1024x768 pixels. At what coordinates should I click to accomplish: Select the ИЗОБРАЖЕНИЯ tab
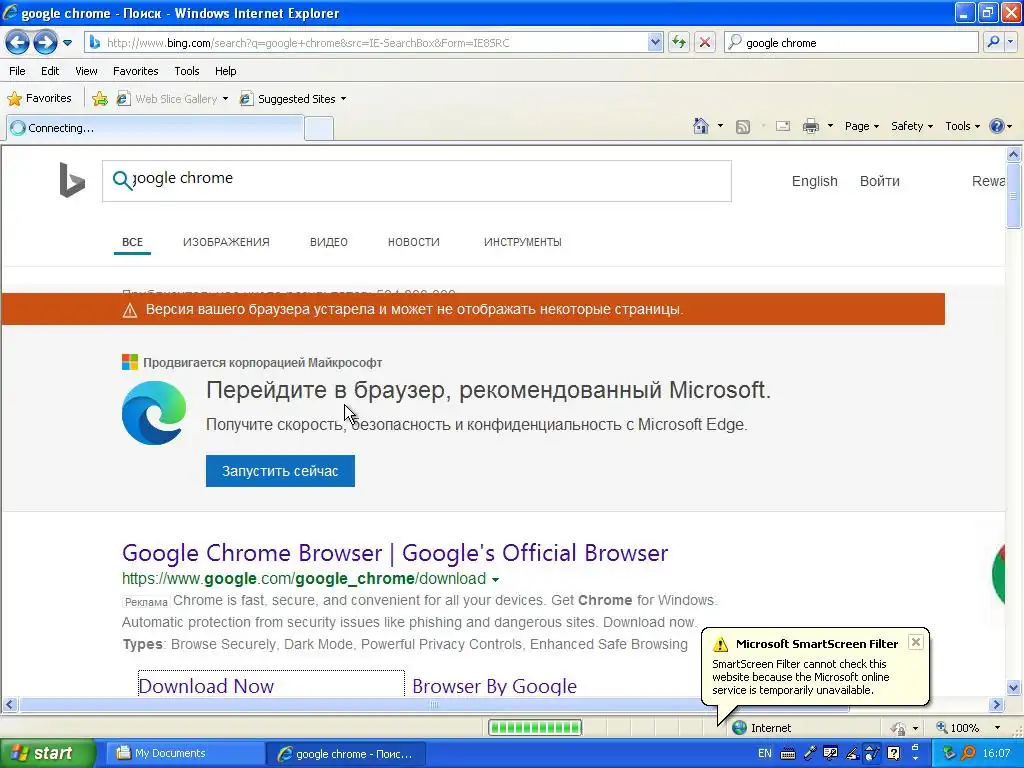click(x=226, y=242)
